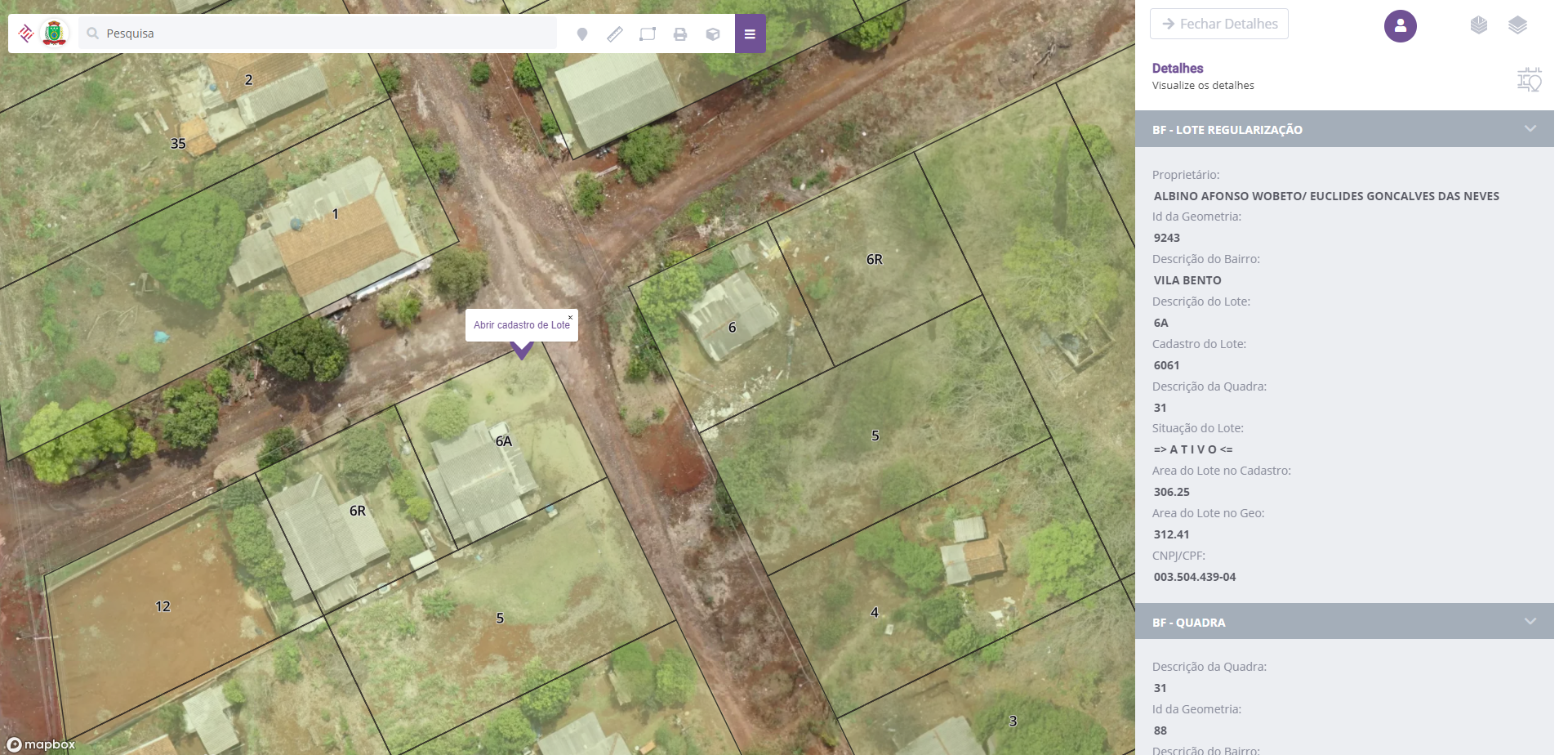The width and height of the screenshot is (1568, 755).
Task: Select the area polygon drawing tool
Action: pos(648,34)
